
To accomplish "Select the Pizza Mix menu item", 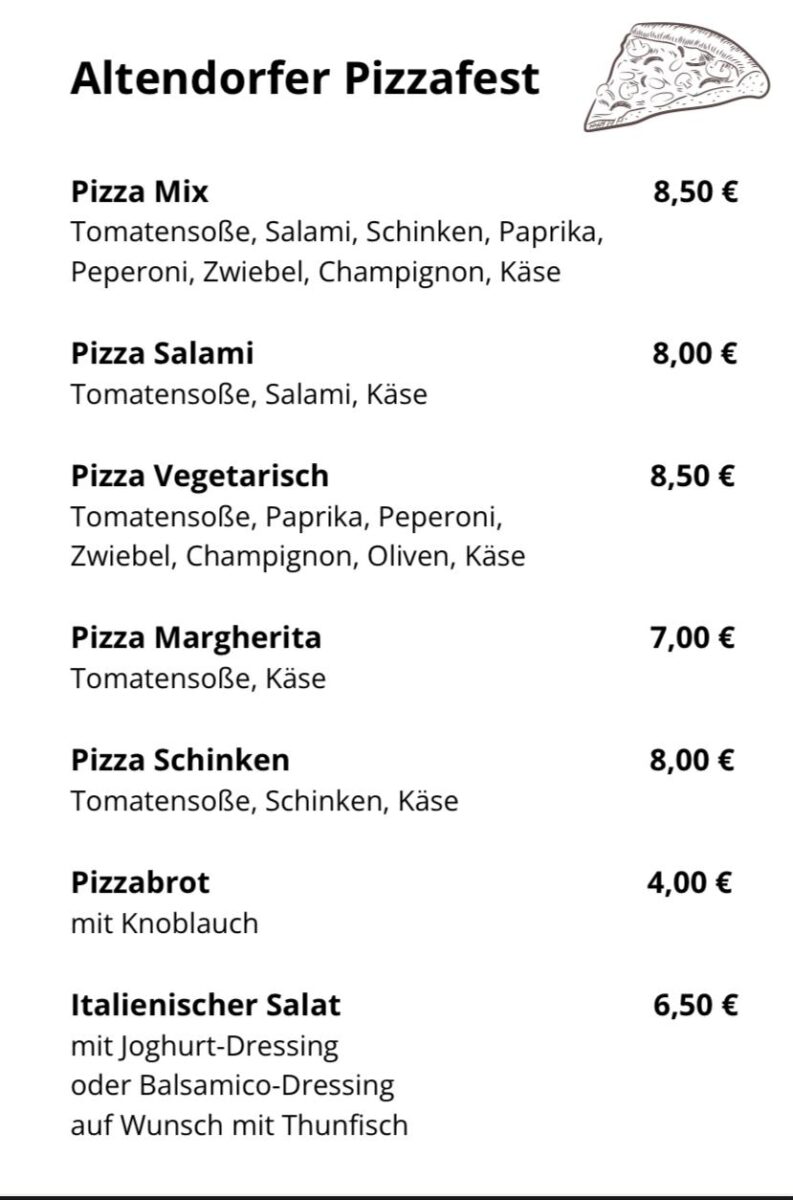I will tap(140, 190).
